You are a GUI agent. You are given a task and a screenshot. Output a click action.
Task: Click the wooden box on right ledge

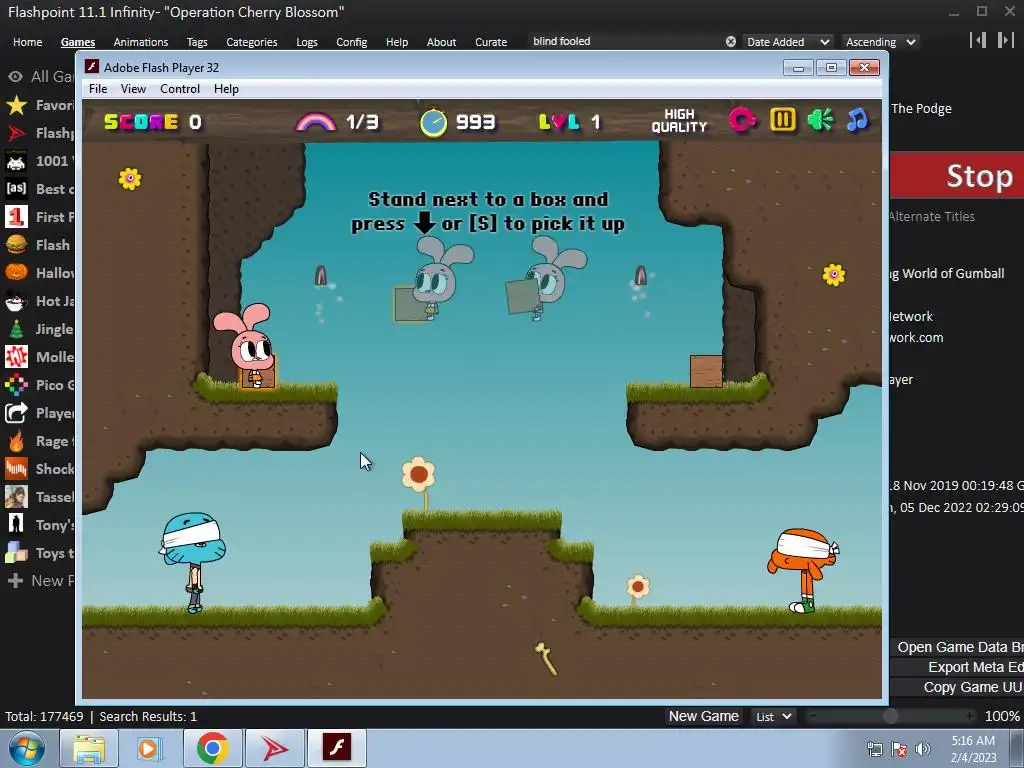point(706,371)
